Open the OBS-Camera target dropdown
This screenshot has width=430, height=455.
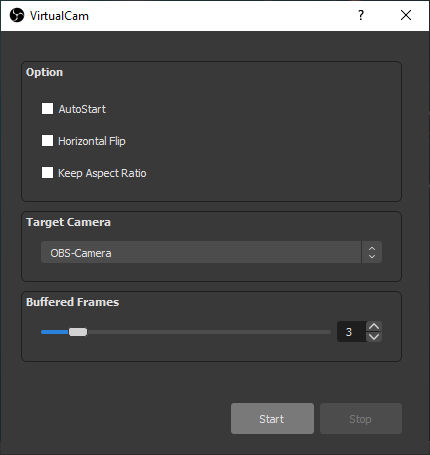click(x=211, y=252)
